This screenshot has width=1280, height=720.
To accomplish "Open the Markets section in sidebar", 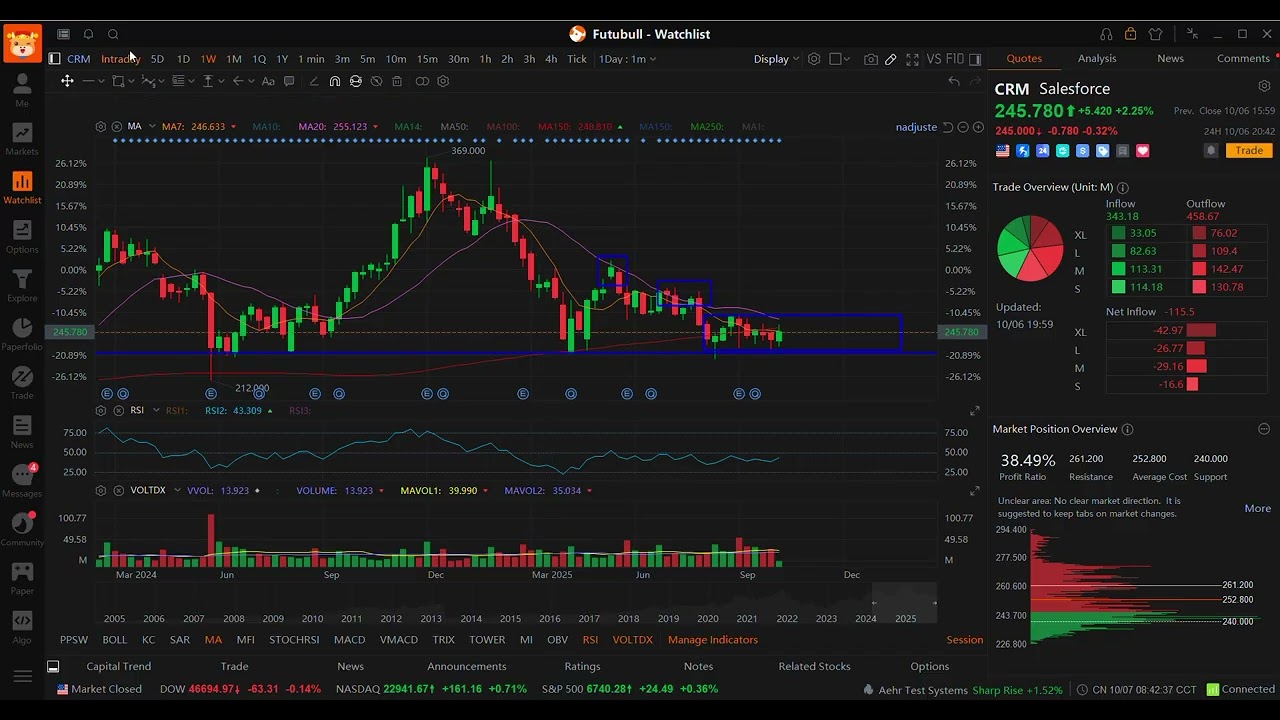I will pos(22,139).
